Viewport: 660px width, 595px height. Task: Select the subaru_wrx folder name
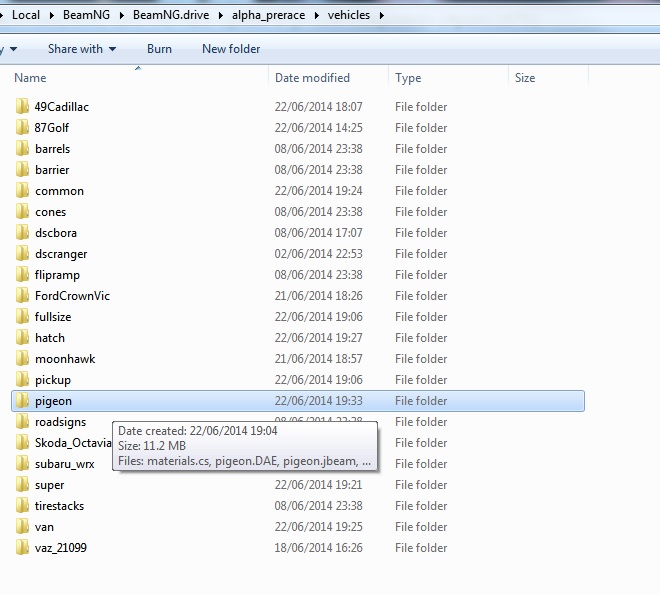pyautogui.click(x=65, y=464)
